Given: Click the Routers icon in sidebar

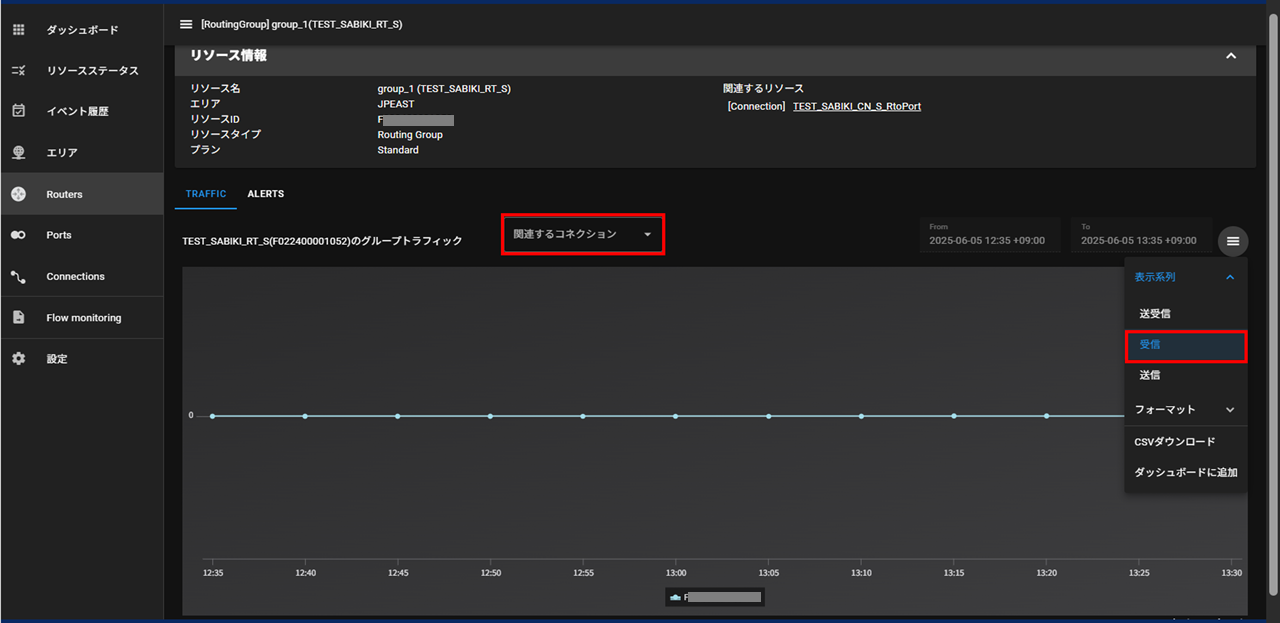Looking at the screenshot, I should (x=18, y=194).
